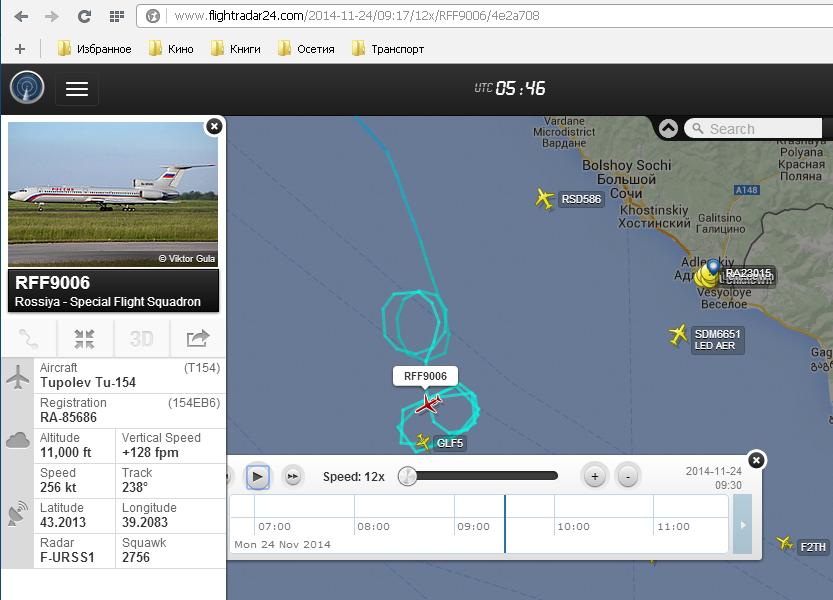
Task: Add a bookmark with the plus icon
Action: point(20,49)
